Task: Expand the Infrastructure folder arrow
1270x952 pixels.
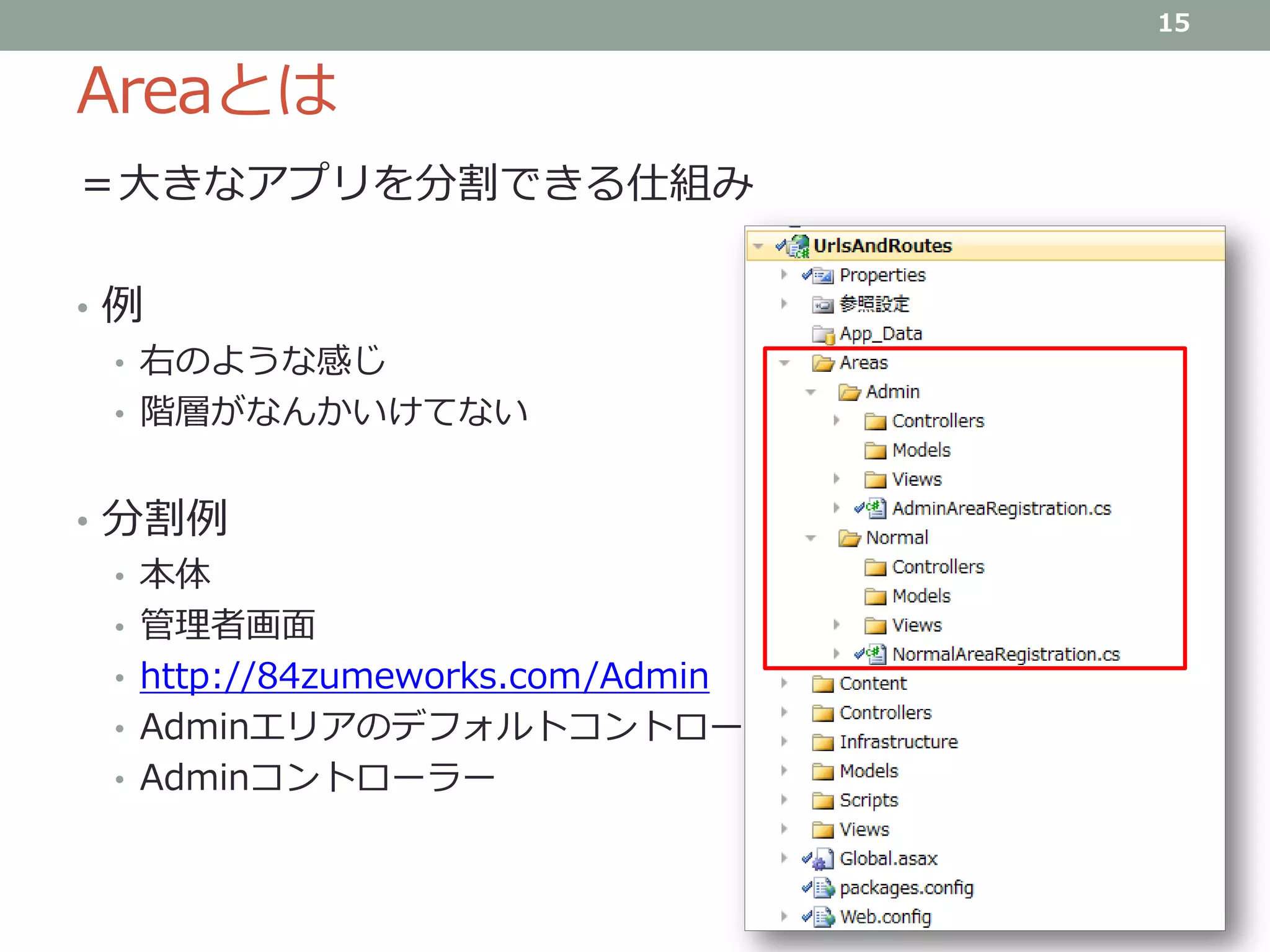Action: pyautogui.click(x=784, y=741)
